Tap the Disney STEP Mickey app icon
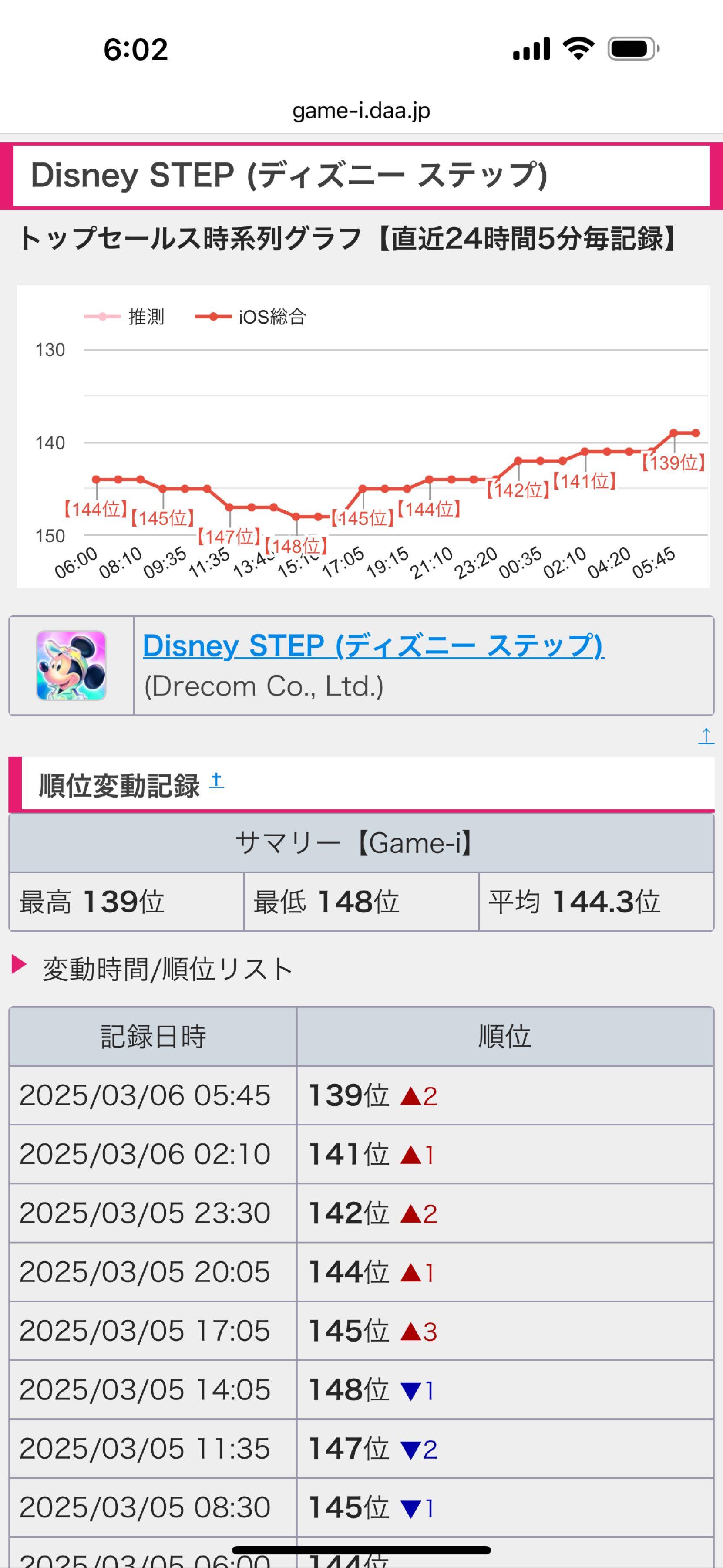Image resolution: width=723 pixels, height=1568 pixels. [x=71, y=665]
